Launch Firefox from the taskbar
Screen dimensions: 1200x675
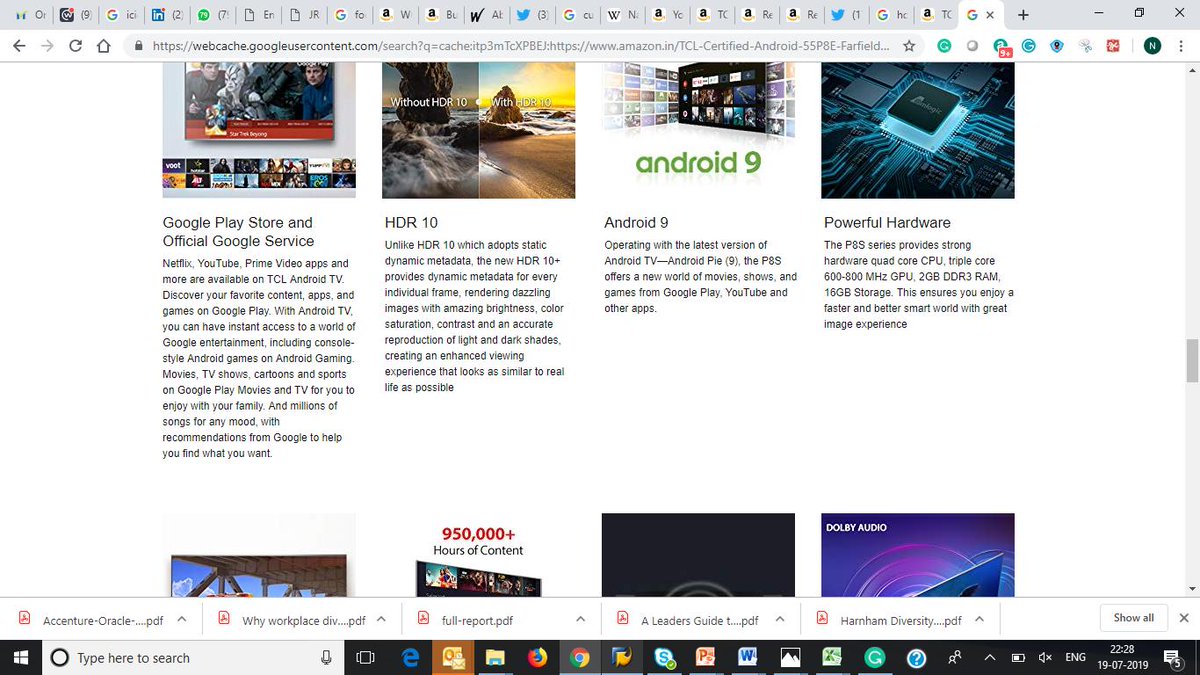[537, 657]
